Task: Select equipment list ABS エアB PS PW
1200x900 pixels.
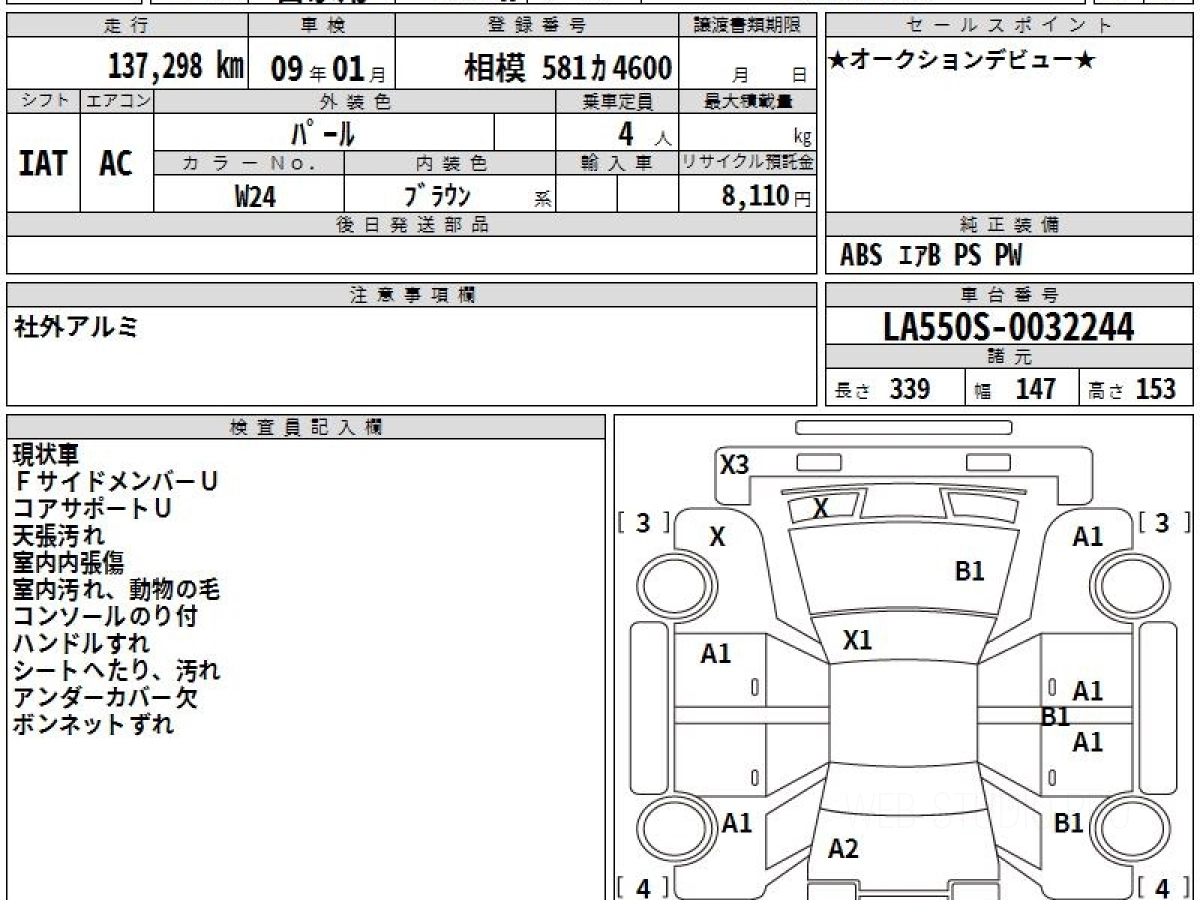Action: 931,256
